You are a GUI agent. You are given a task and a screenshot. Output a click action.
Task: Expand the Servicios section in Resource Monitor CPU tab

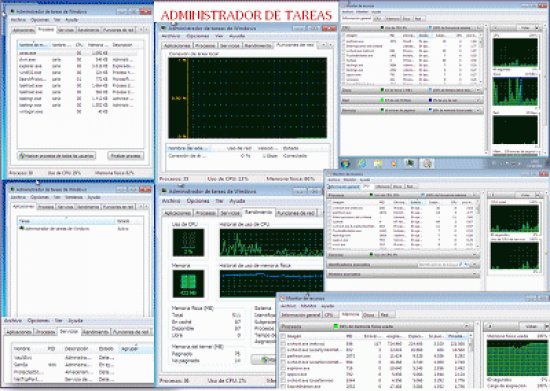click(x=475, y=255)
